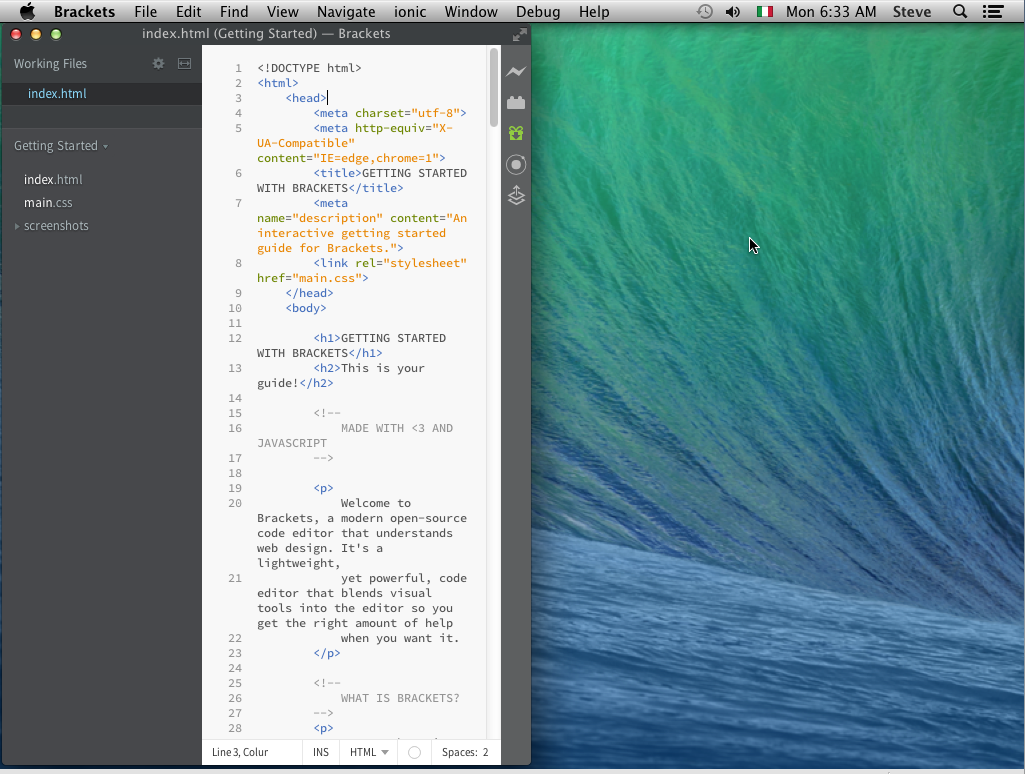
Task: Click the <link rel="stylesheet" code on line 8
Action: [390, 263]
